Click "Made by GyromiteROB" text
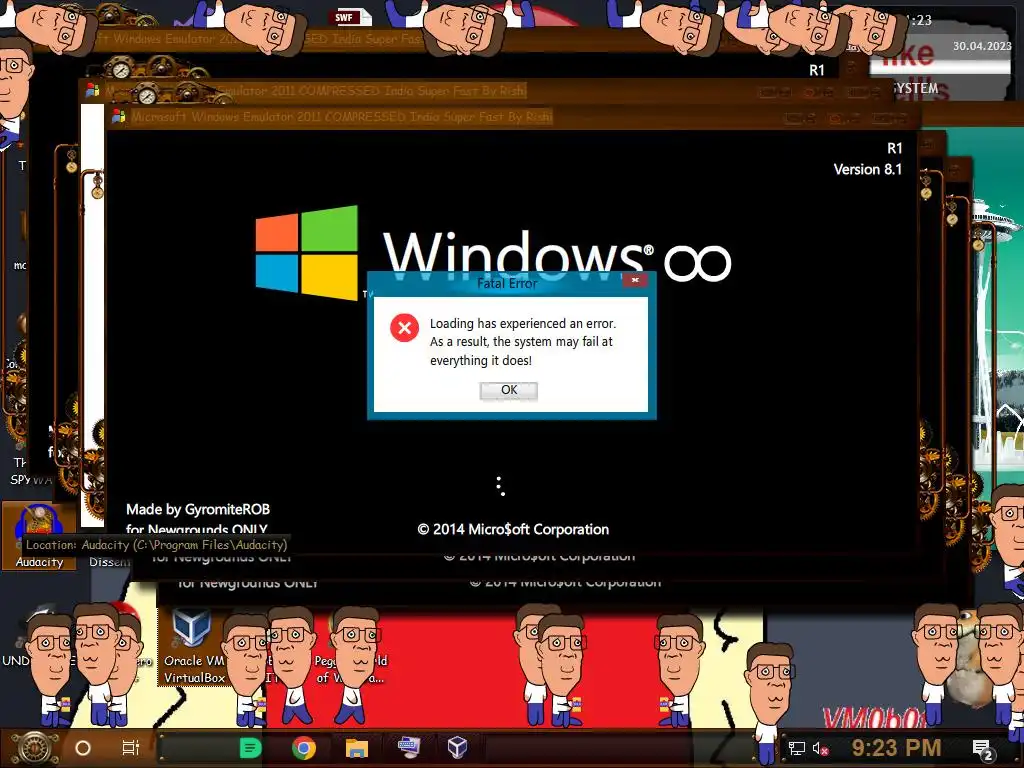The height and width of the screenshot is (768, 1024). click(x=198, y=509)
